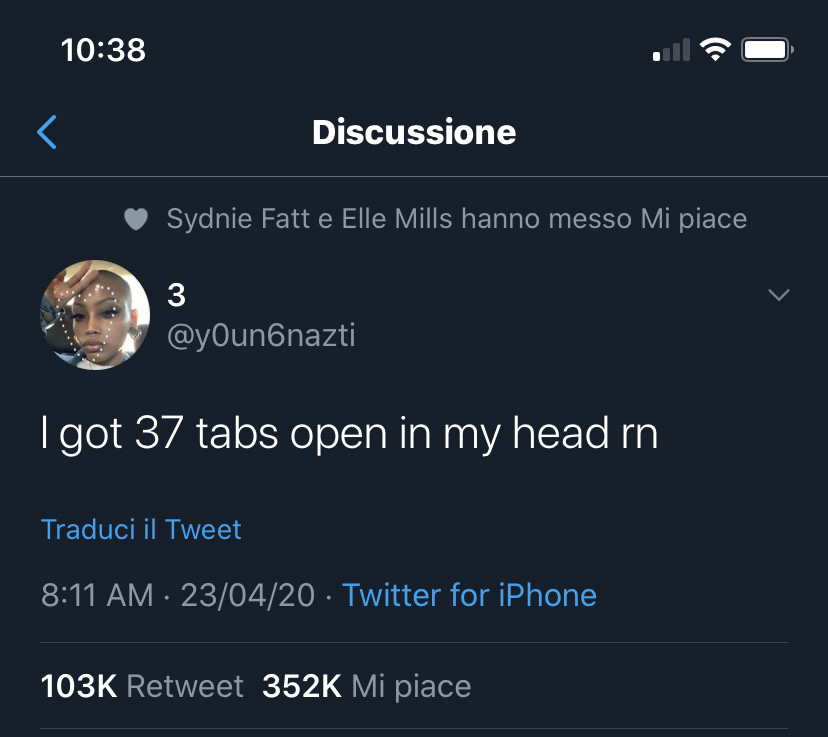
Task: Tap the 10:38 status bar clock
Action: [103, 50]
